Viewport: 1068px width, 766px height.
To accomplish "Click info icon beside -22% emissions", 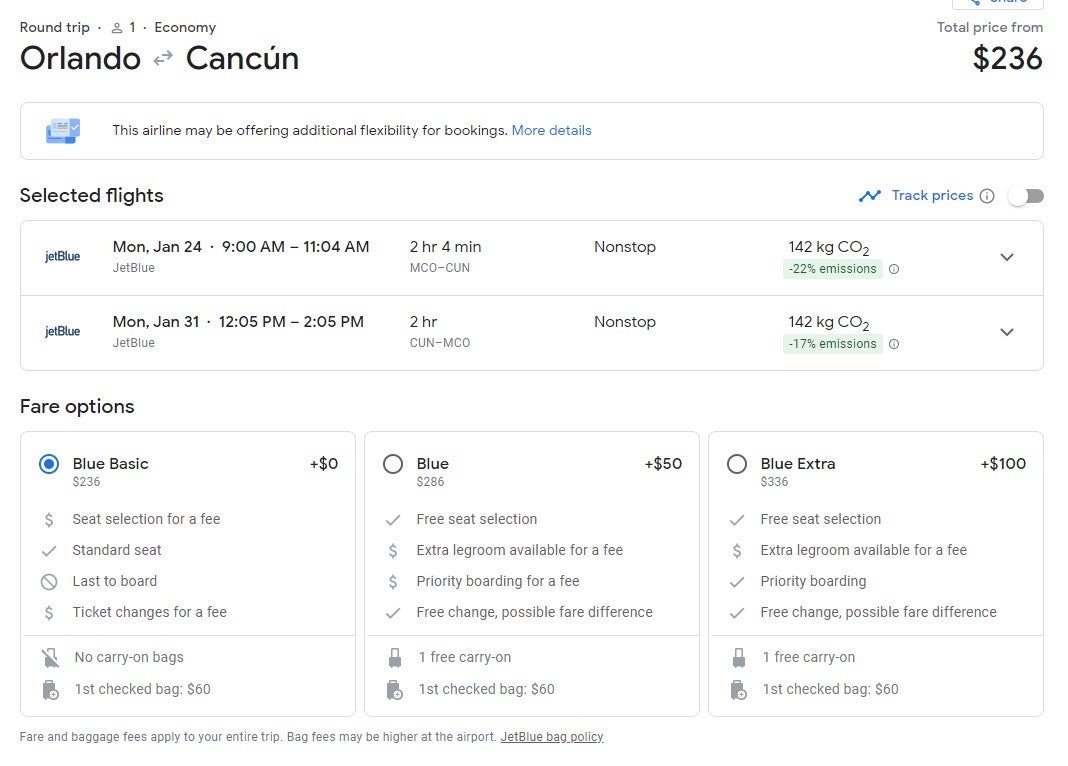I will click(x=894, y=269).
